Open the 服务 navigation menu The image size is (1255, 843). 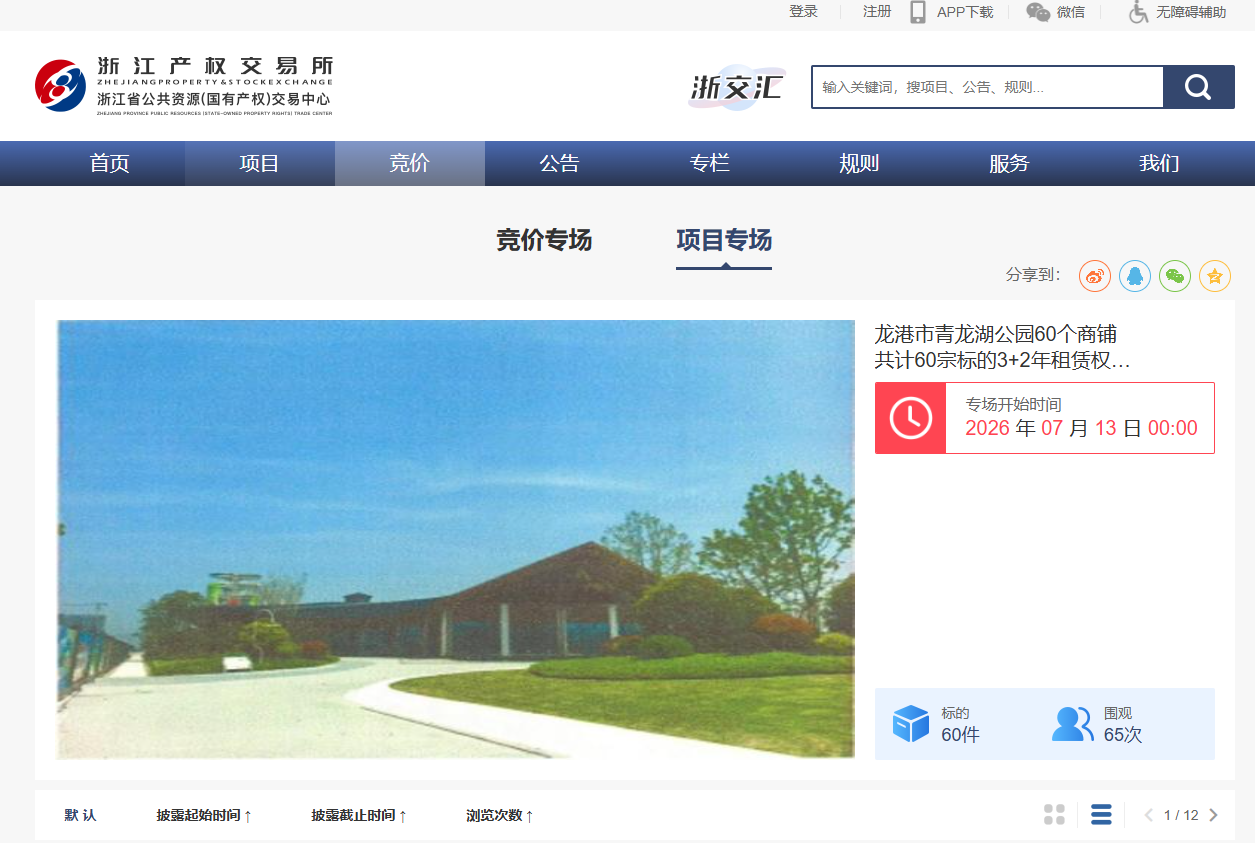click(x=1010, y=163)
